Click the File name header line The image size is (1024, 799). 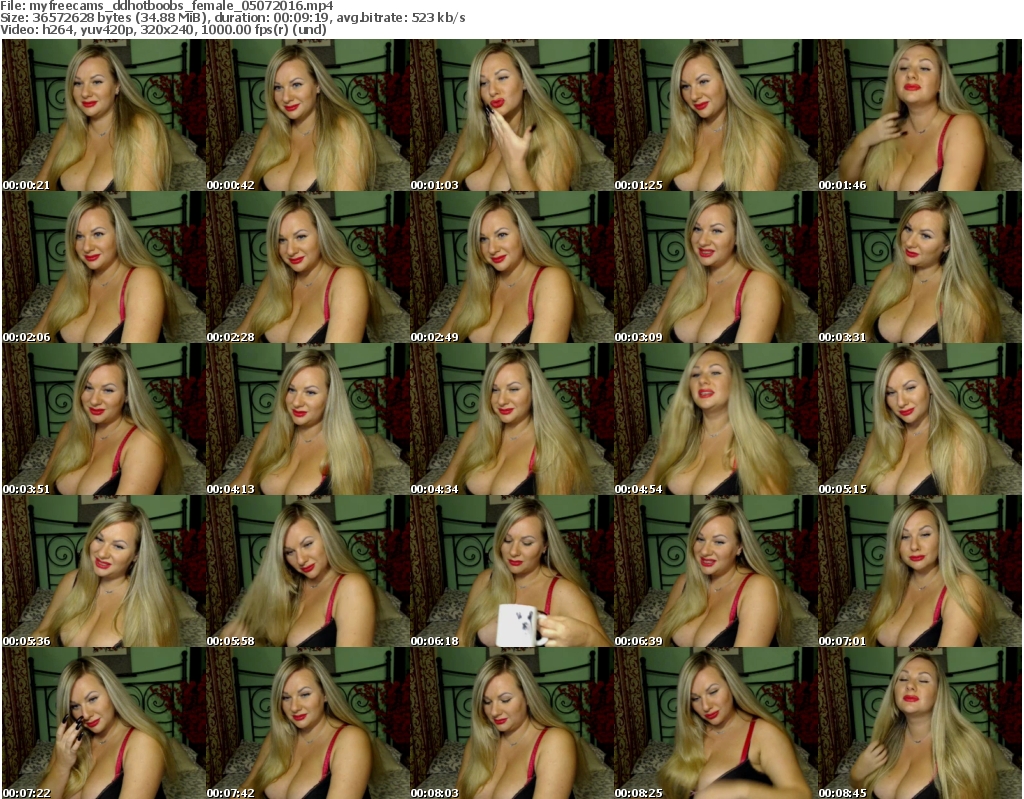click(x=167, y=6)
